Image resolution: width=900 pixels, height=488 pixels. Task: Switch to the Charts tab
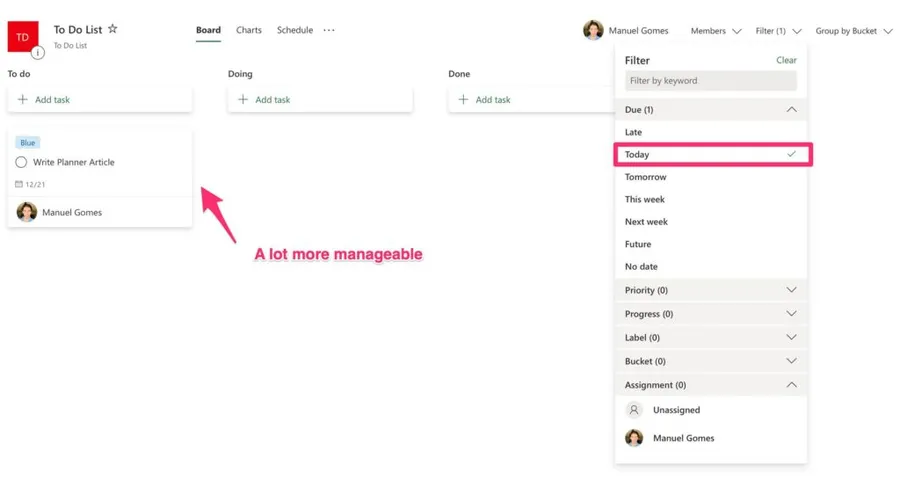pos(249,30)
